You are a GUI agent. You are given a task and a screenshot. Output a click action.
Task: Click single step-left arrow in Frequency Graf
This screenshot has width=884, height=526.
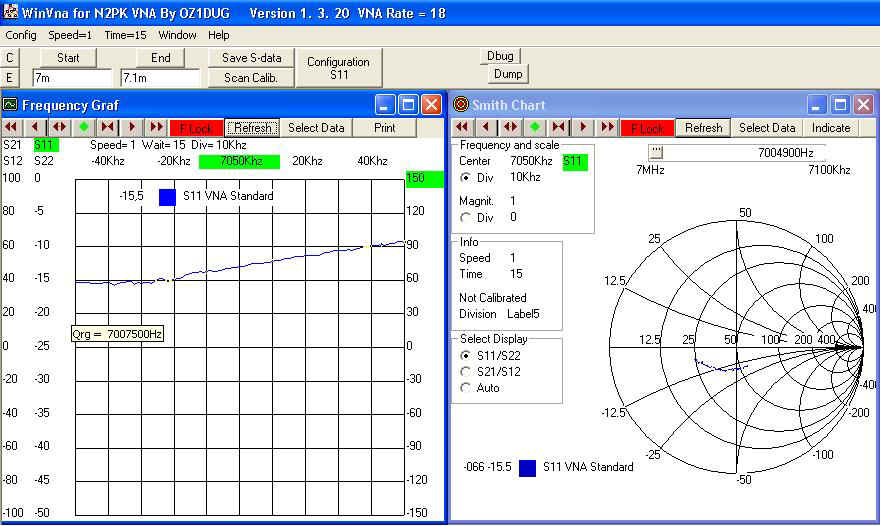(x=35, y=127)
